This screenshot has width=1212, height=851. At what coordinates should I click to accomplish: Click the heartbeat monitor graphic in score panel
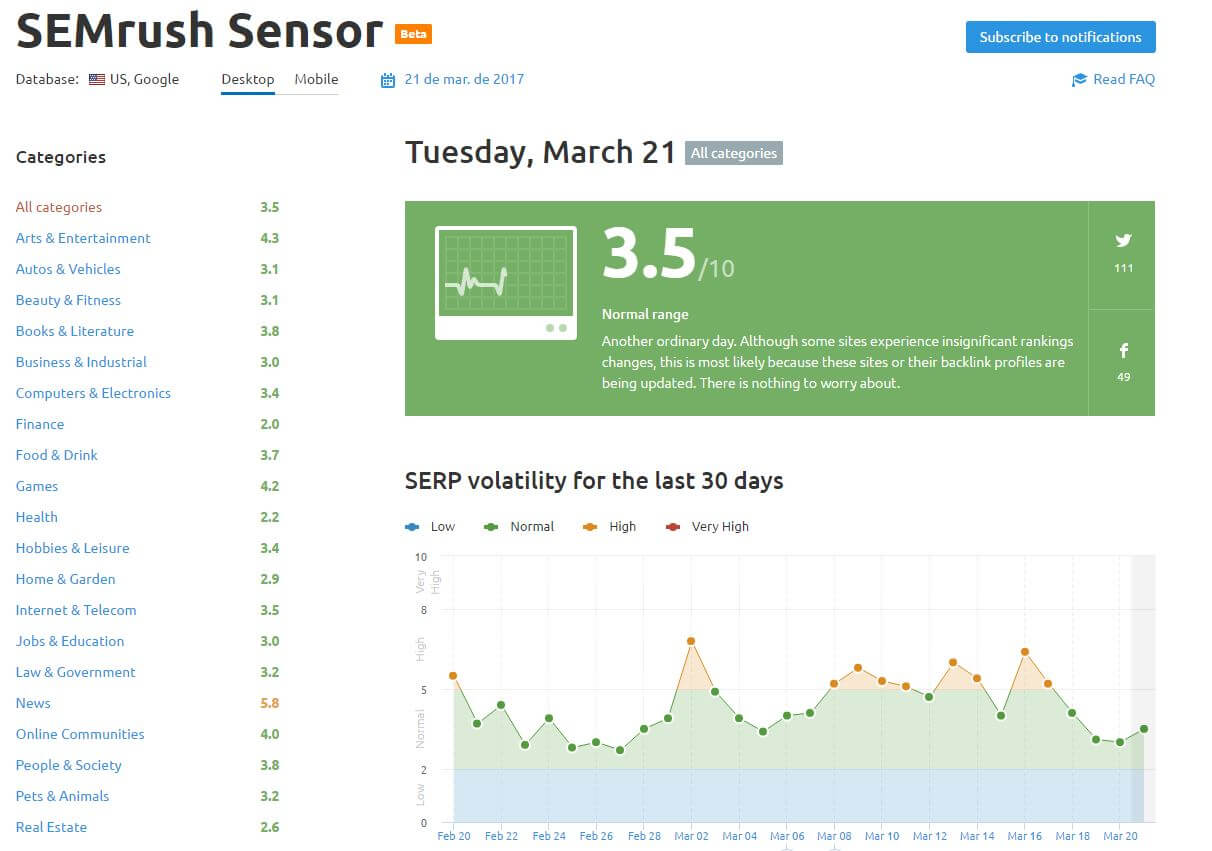pos(505,283)
